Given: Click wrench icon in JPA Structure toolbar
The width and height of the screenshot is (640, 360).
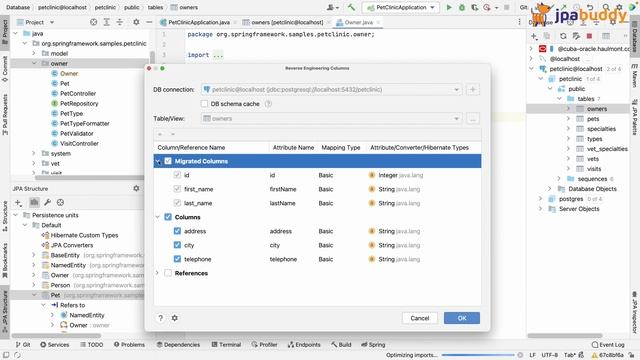Looking at the screenshot, I should click(47, 202).
